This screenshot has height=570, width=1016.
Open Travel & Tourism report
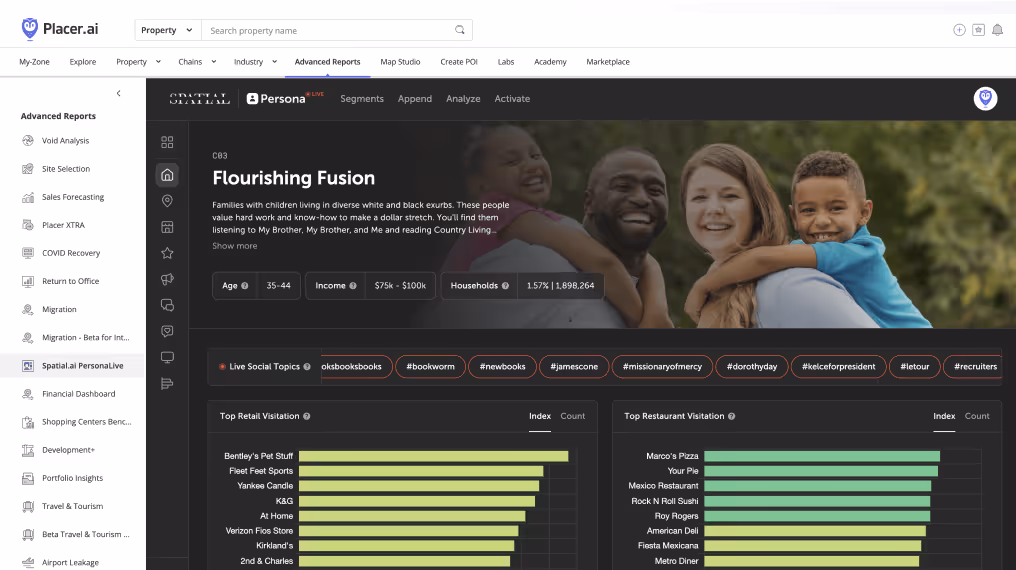(x=72, y=507)
